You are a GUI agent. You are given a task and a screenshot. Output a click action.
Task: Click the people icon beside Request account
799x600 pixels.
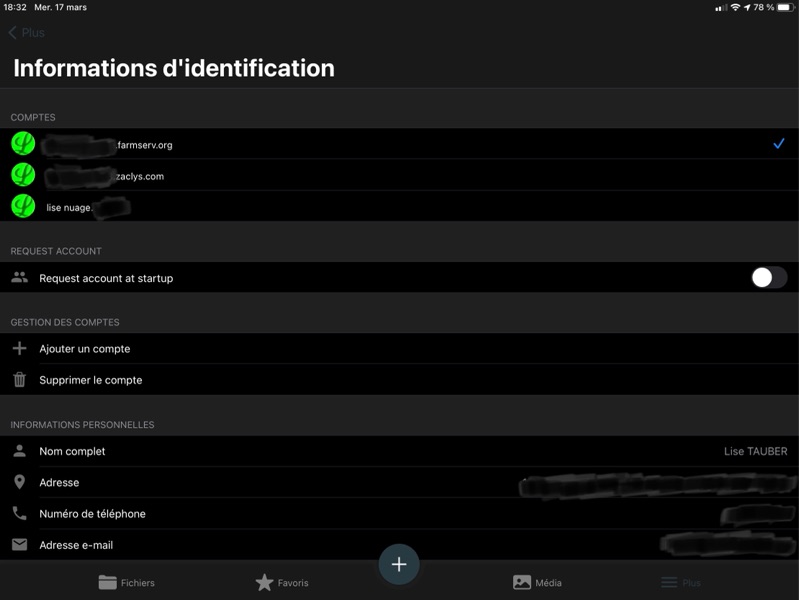19,278
